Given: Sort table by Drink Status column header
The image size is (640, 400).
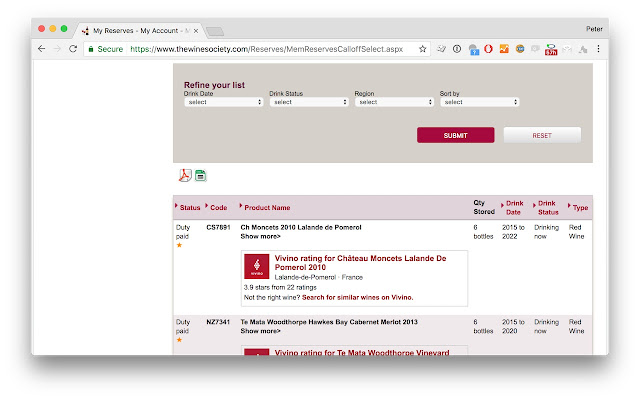Looking at the screenshot, I should click(x=548, y=207).
